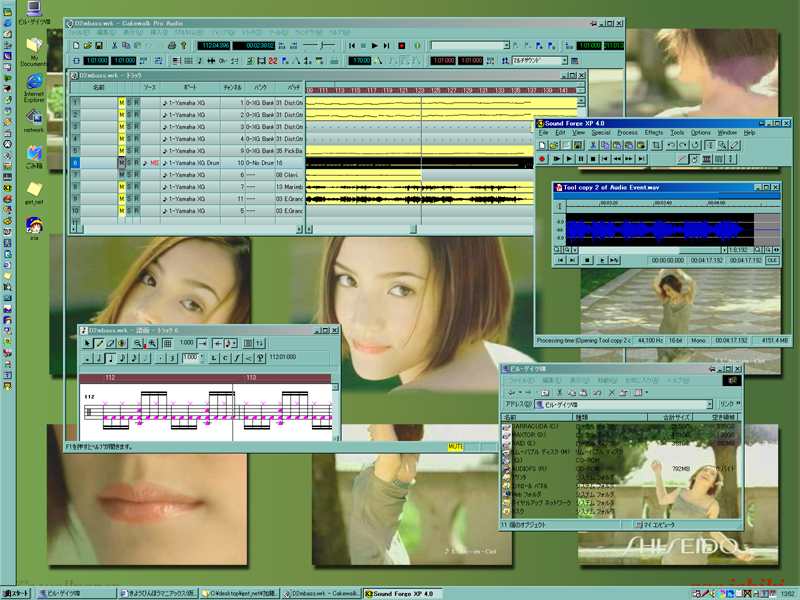The width and height of the screenshot is (800, 600).
Task: Start playback in Cakewalk transport
Action: pos(375,45)
